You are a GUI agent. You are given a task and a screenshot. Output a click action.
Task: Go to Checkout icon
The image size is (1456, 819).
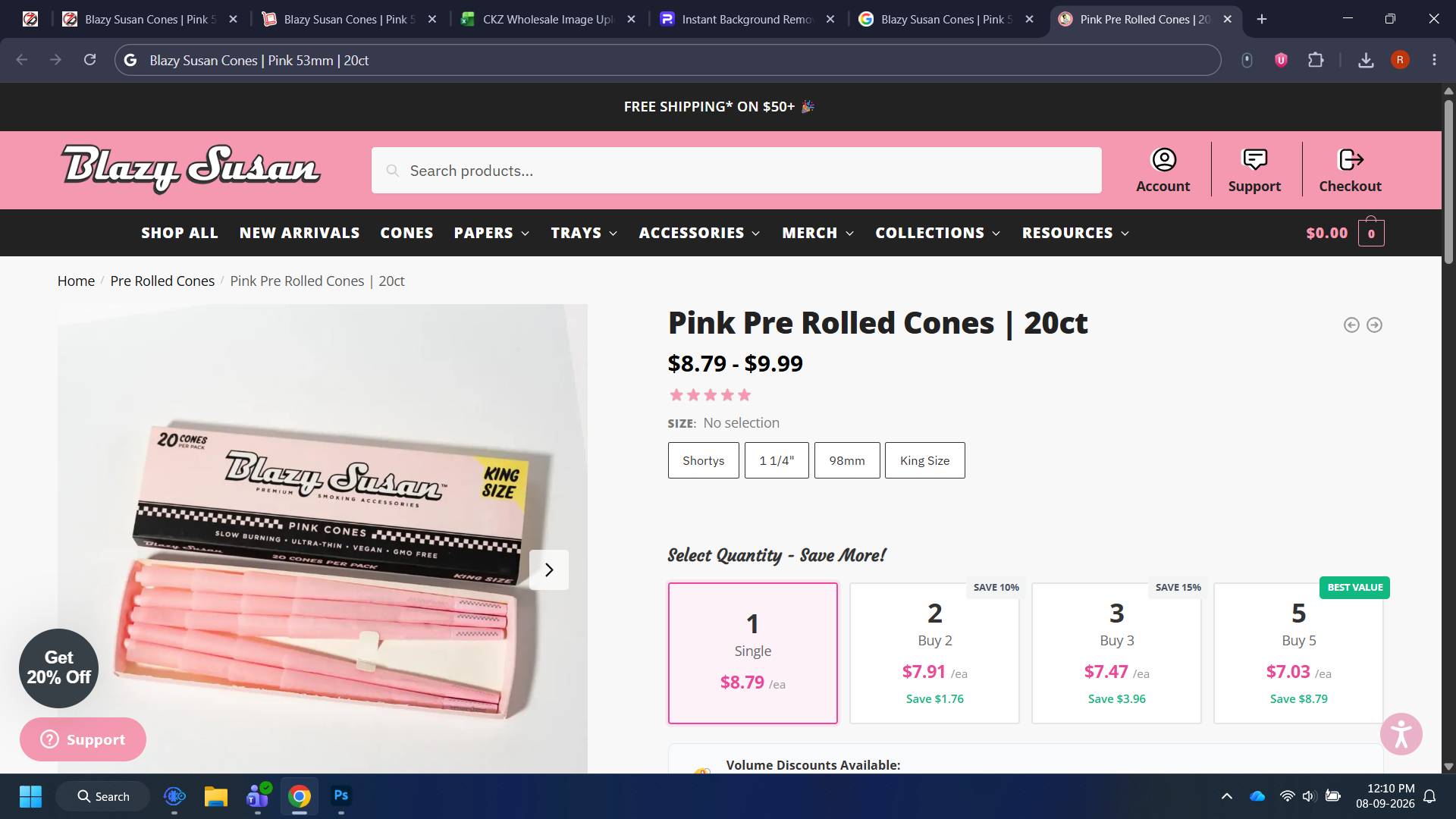pos(1350,160)
